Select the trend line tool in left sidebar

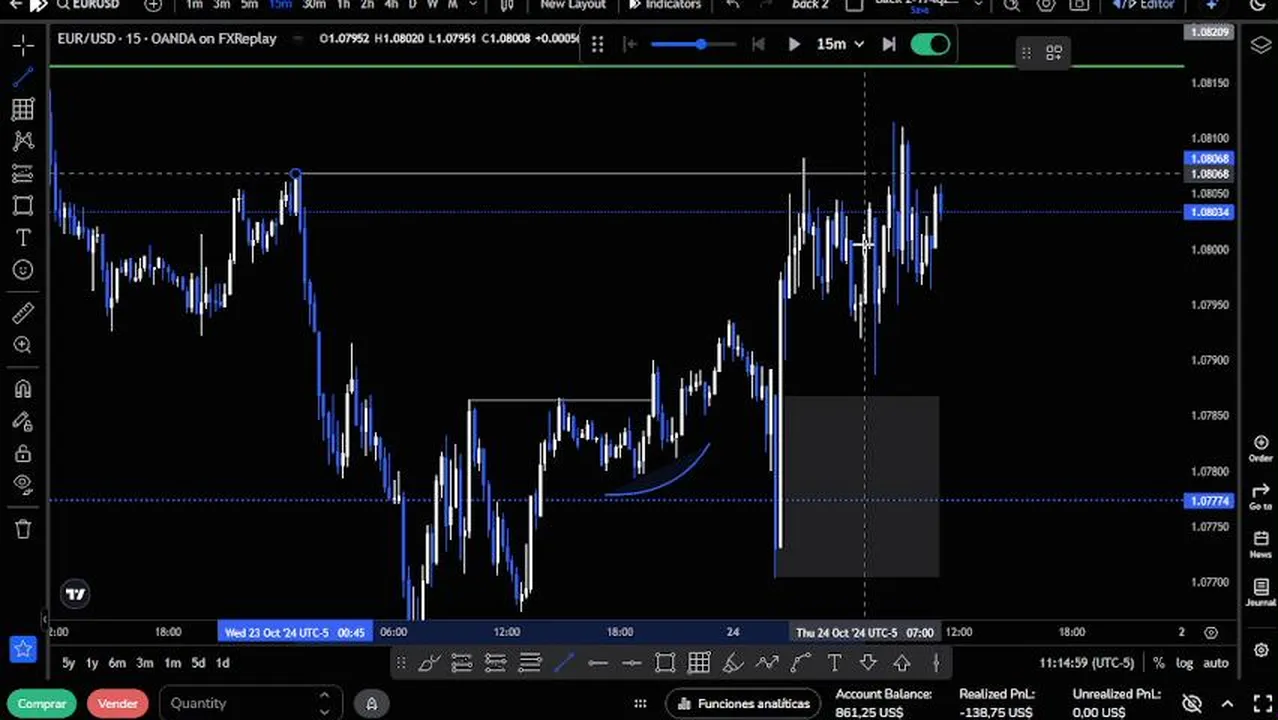23,77
